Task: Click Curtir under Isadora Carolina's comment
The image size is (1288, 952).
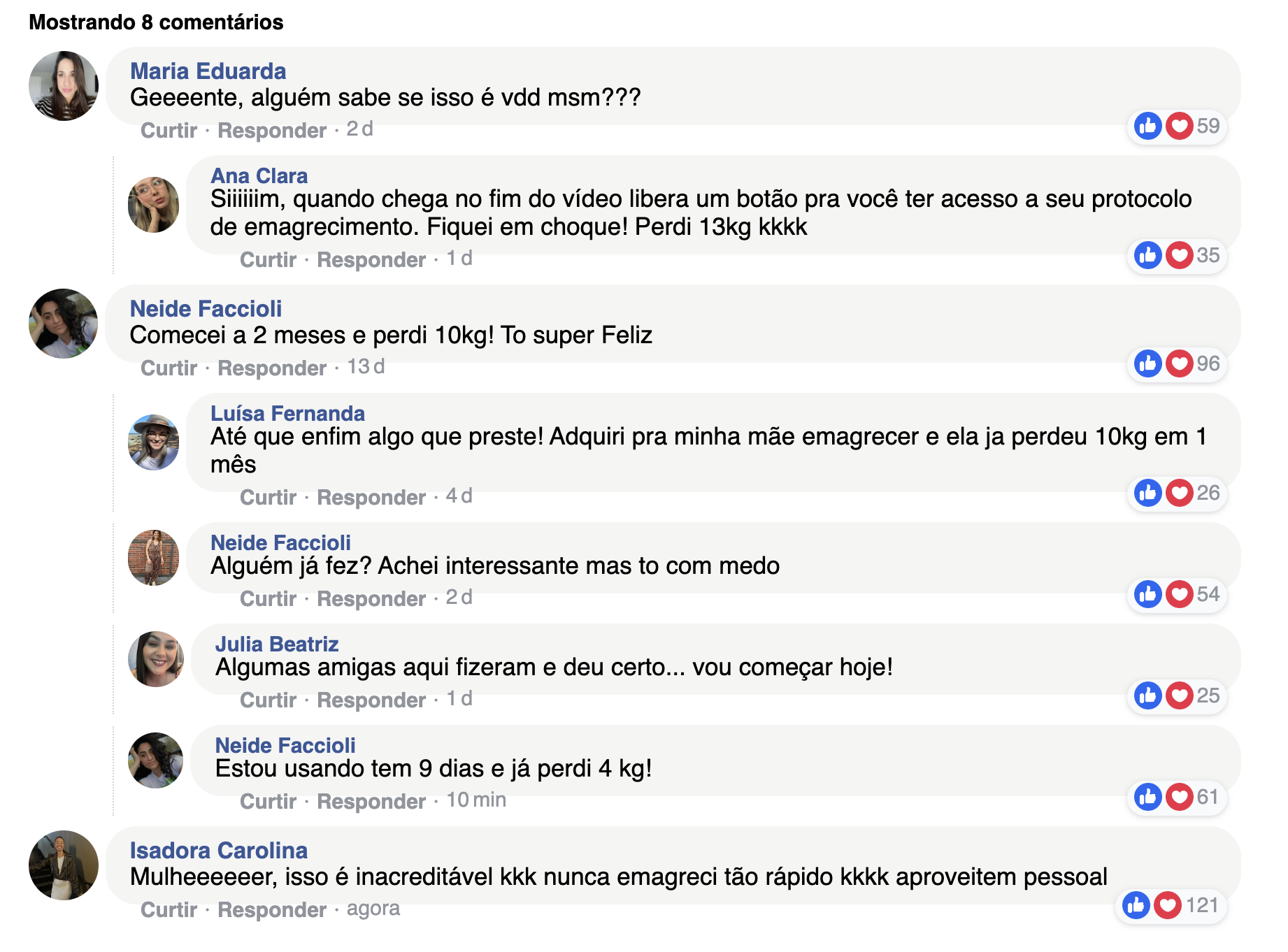Action: (x=169, y=910)
